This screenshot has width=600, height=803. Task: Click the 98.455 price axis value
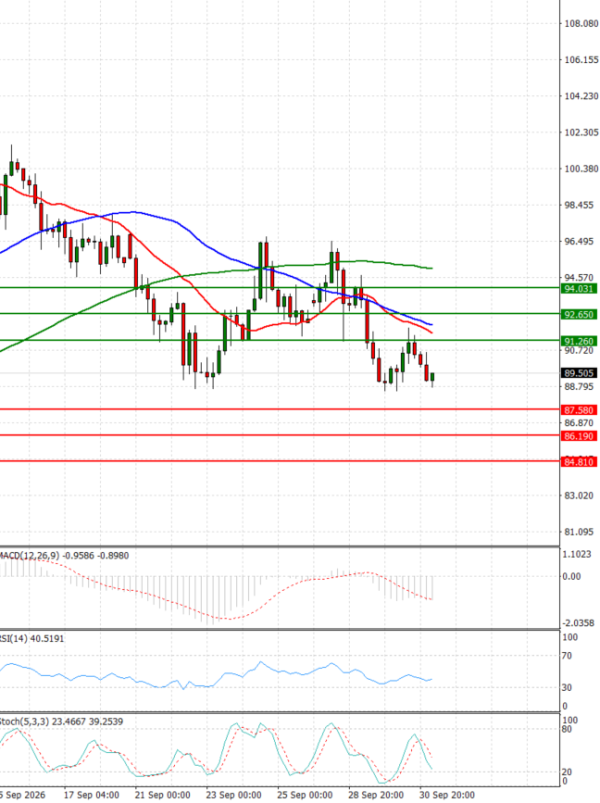pos(579,205)
